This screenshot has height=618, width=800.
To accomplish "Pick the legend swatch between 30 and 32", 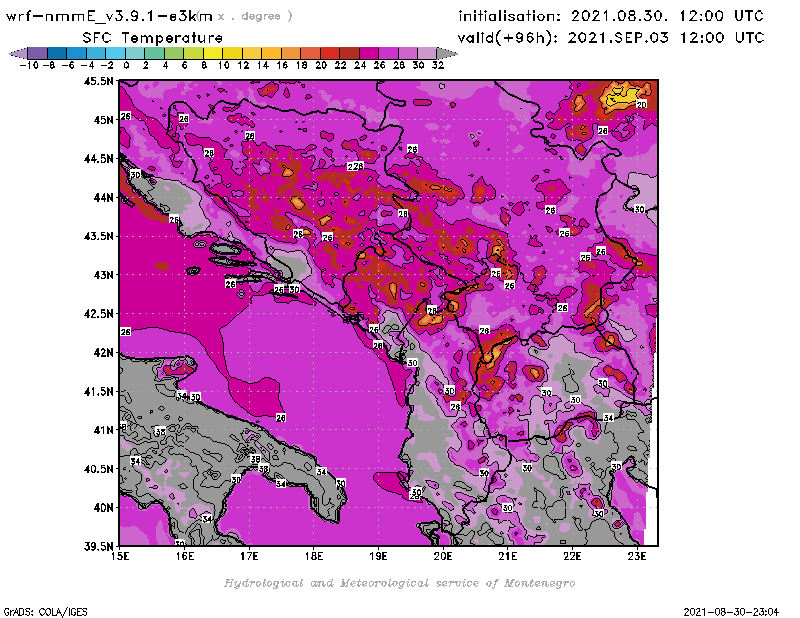I will point(426,53).
